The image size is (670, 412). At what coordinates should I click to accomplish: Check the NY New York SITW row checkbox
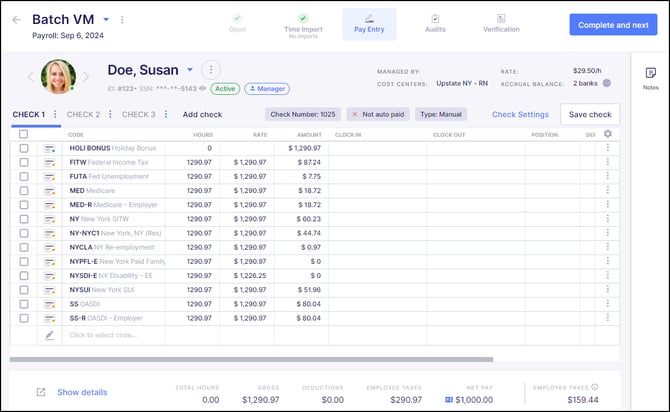point(24,219)
